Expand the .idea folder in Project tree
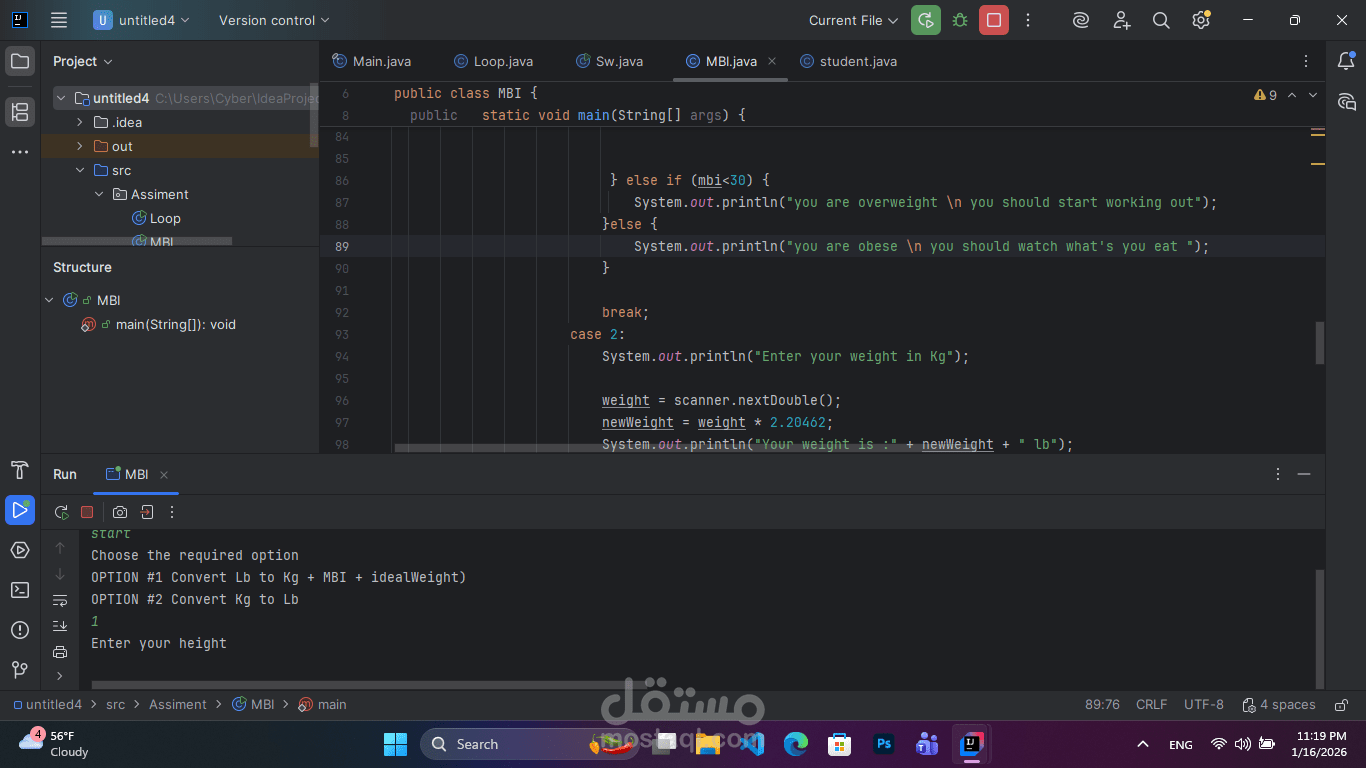 tap(80, 122)
